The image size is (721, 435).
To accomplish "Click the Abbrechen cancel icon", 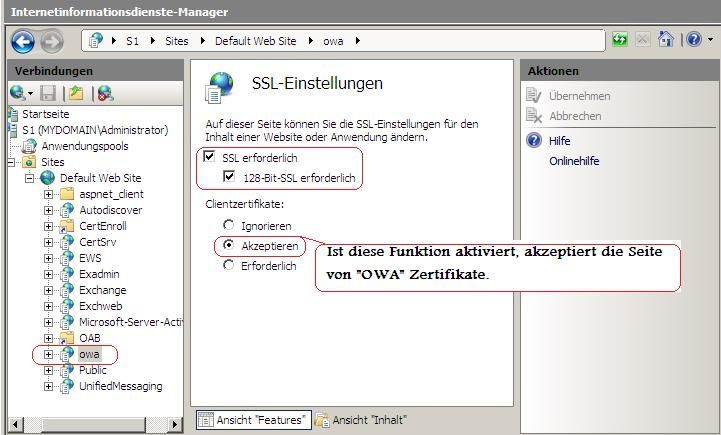I will [534, 115].
